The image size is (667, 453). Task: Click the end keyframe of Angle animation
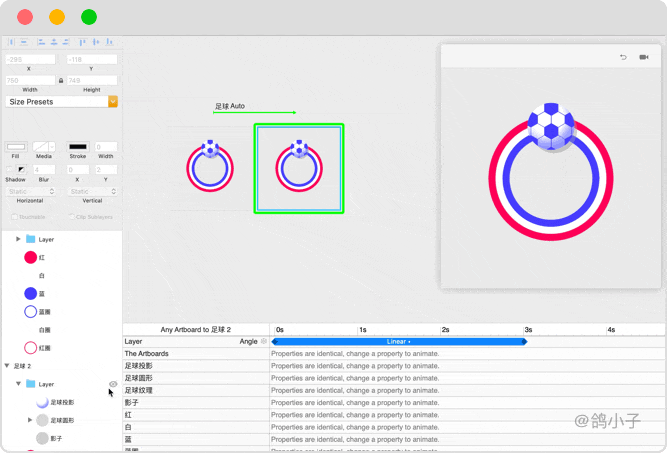[x=524, y=341]
